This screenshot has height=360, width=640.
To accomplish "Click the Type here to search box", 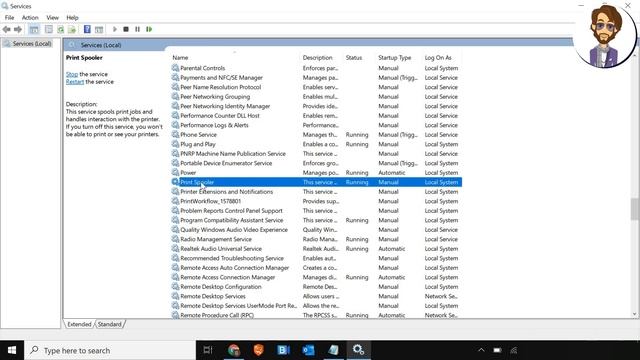I will pos(110,350).
